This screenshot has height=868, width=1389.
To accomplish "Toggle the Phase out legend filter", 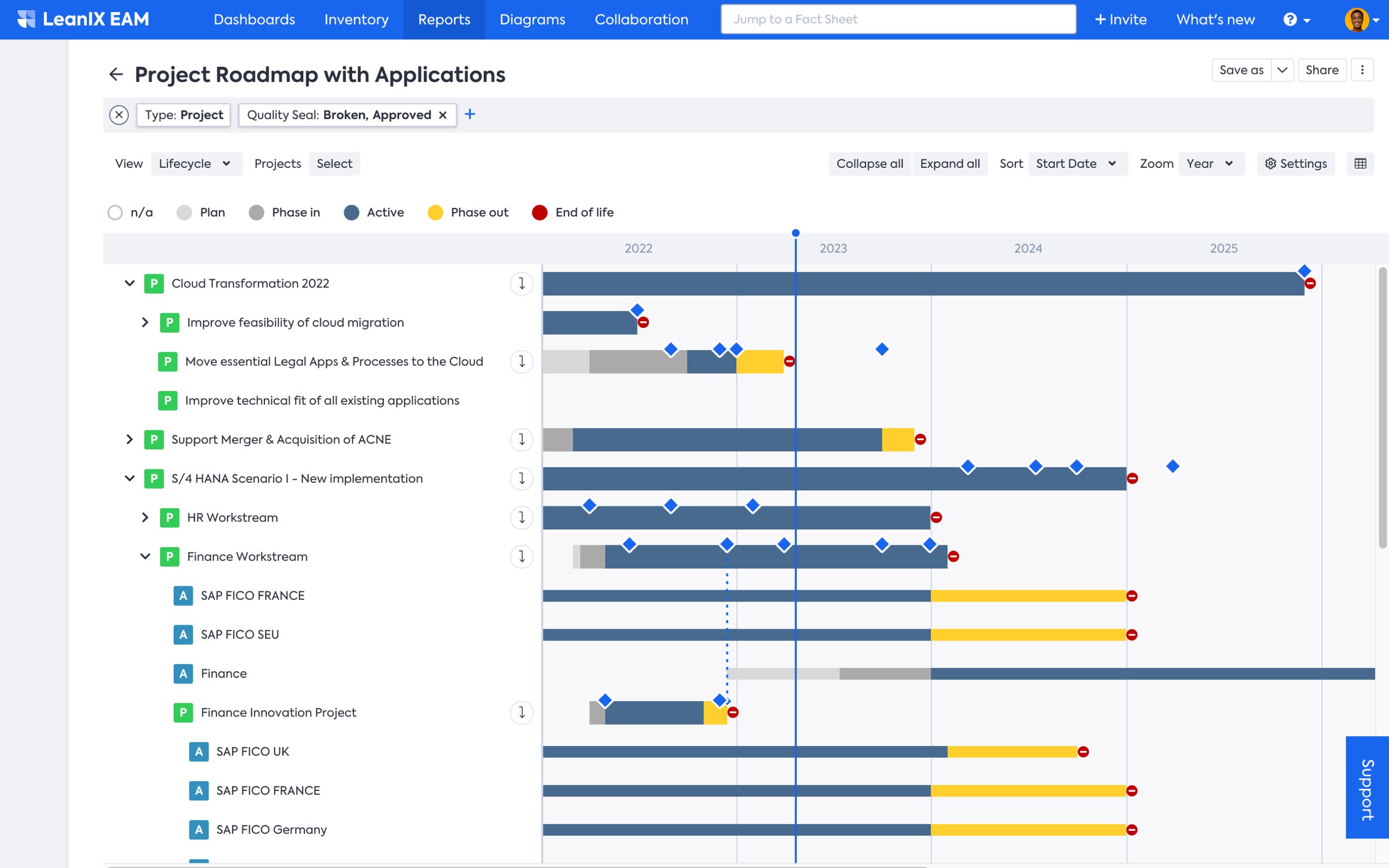I will (434, 213).
